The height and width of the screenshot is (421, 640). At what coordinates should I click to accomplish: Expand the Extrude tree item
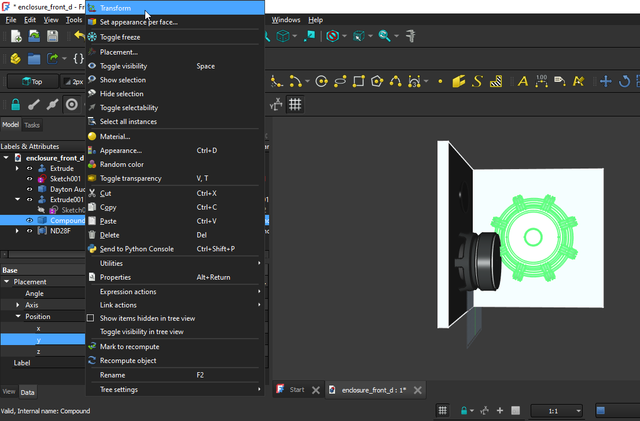click(x=17, y=168)
